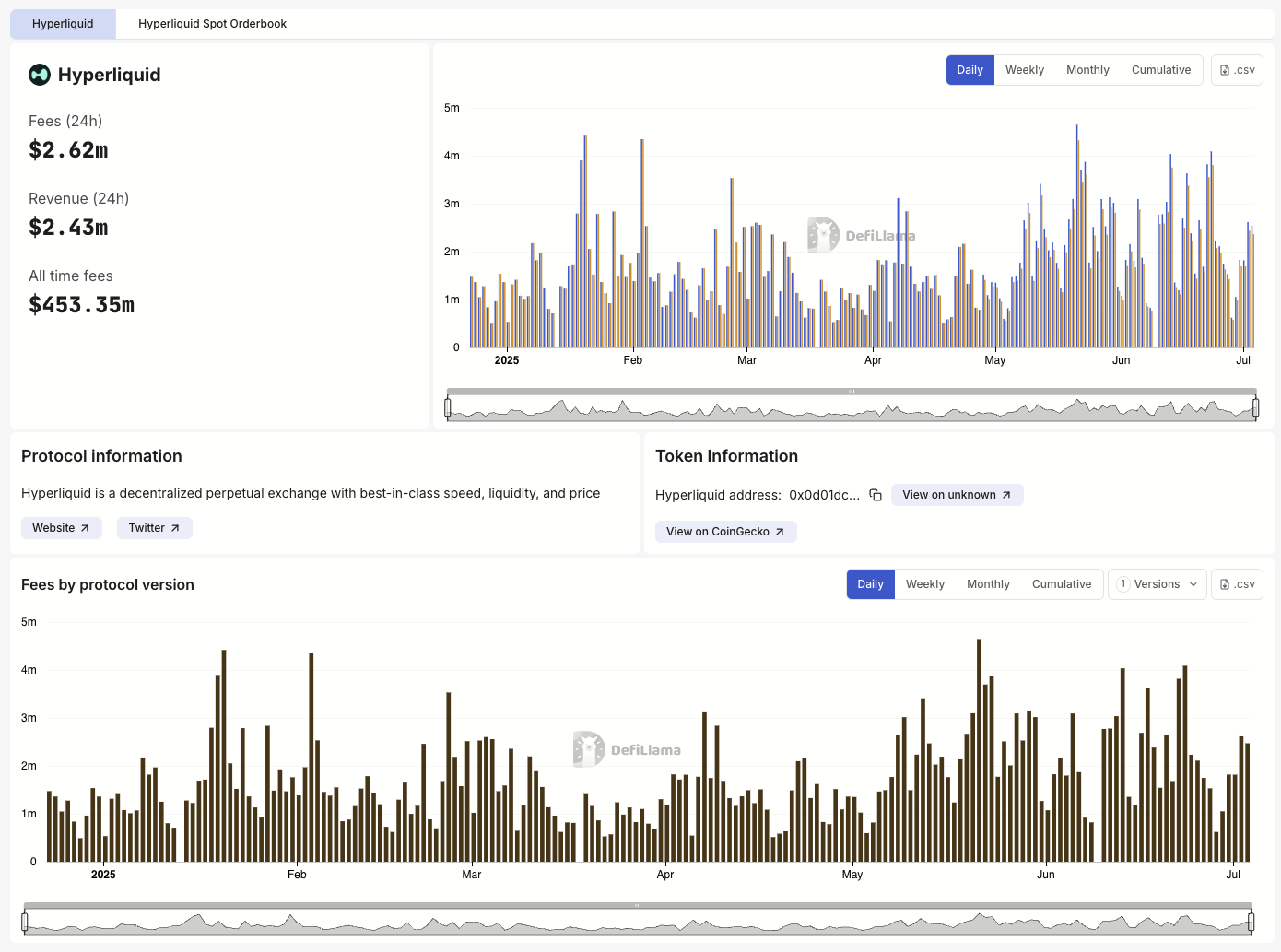The height and width of the screenshot is (952, 1281).
Task: Copy the Hyperliquid token address
Action: coord(875,495)
